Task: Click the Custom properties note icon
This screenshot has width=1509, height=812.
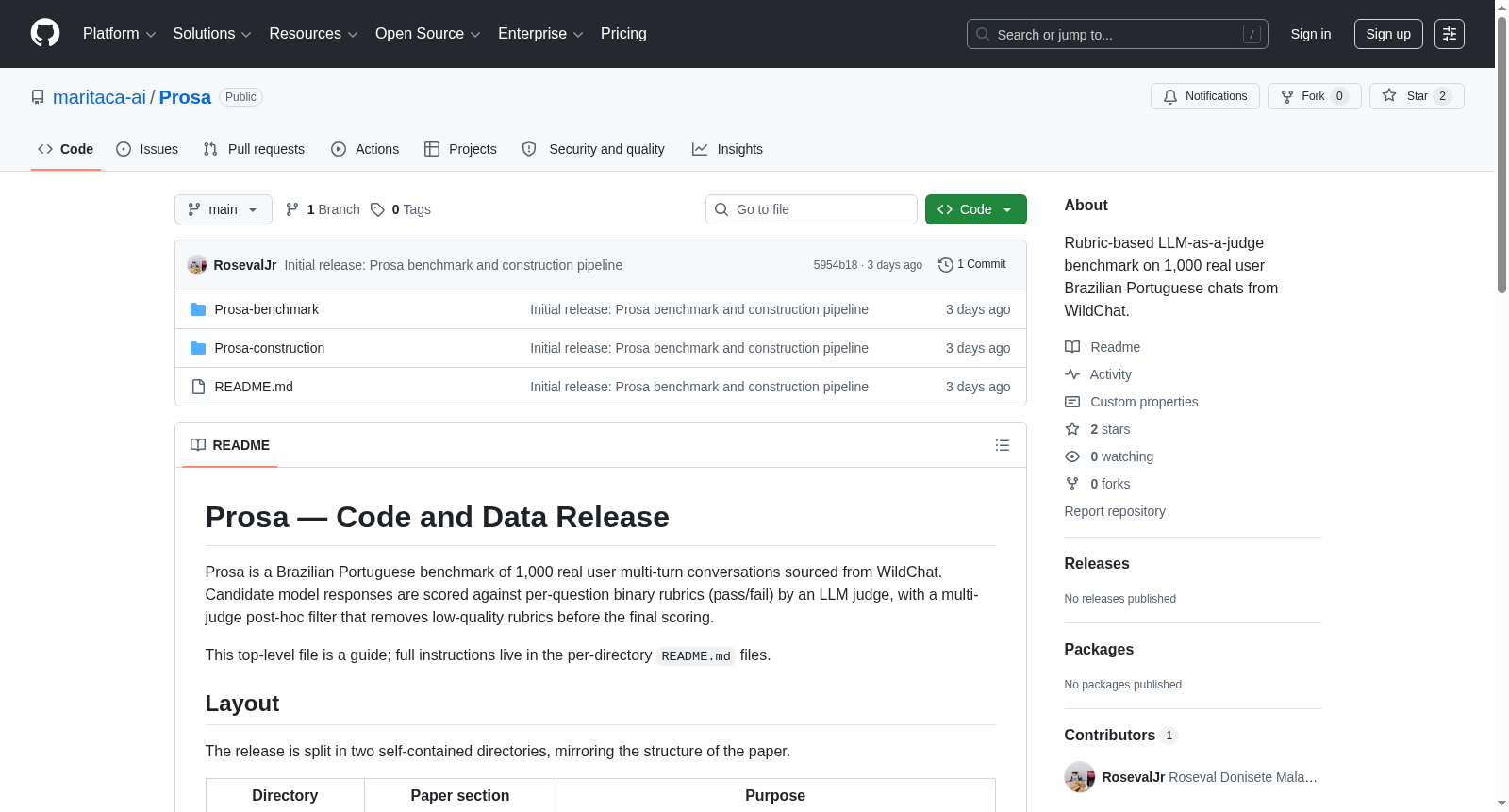Action: tap(1072, 402)
